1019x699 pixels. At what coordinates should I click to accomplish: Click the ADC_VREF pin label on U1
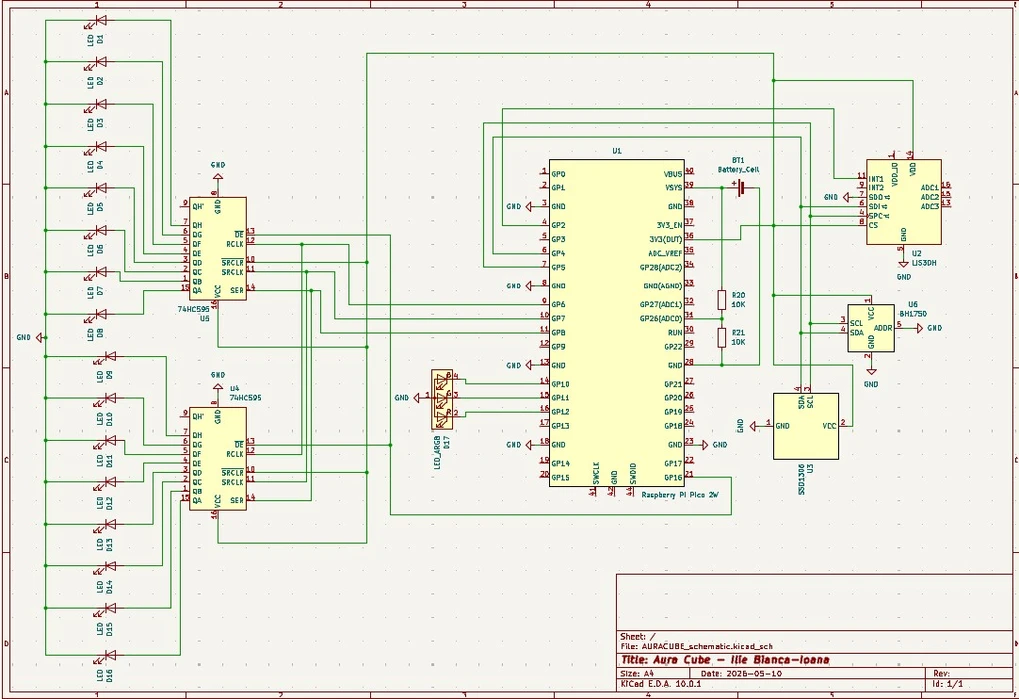point(666,253)
